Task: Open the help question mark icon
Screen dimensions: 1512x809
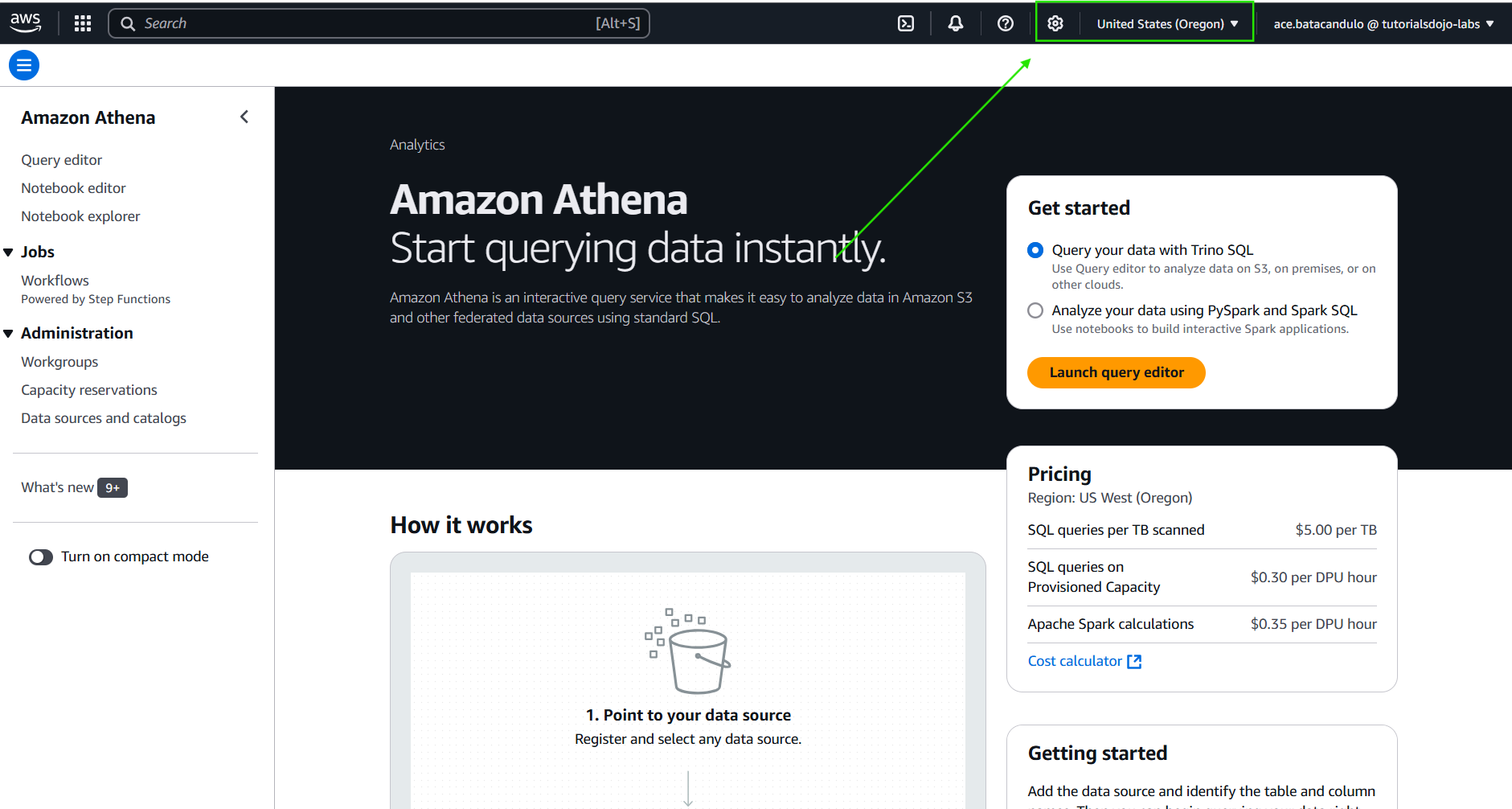Action: tap(1006, 23)
